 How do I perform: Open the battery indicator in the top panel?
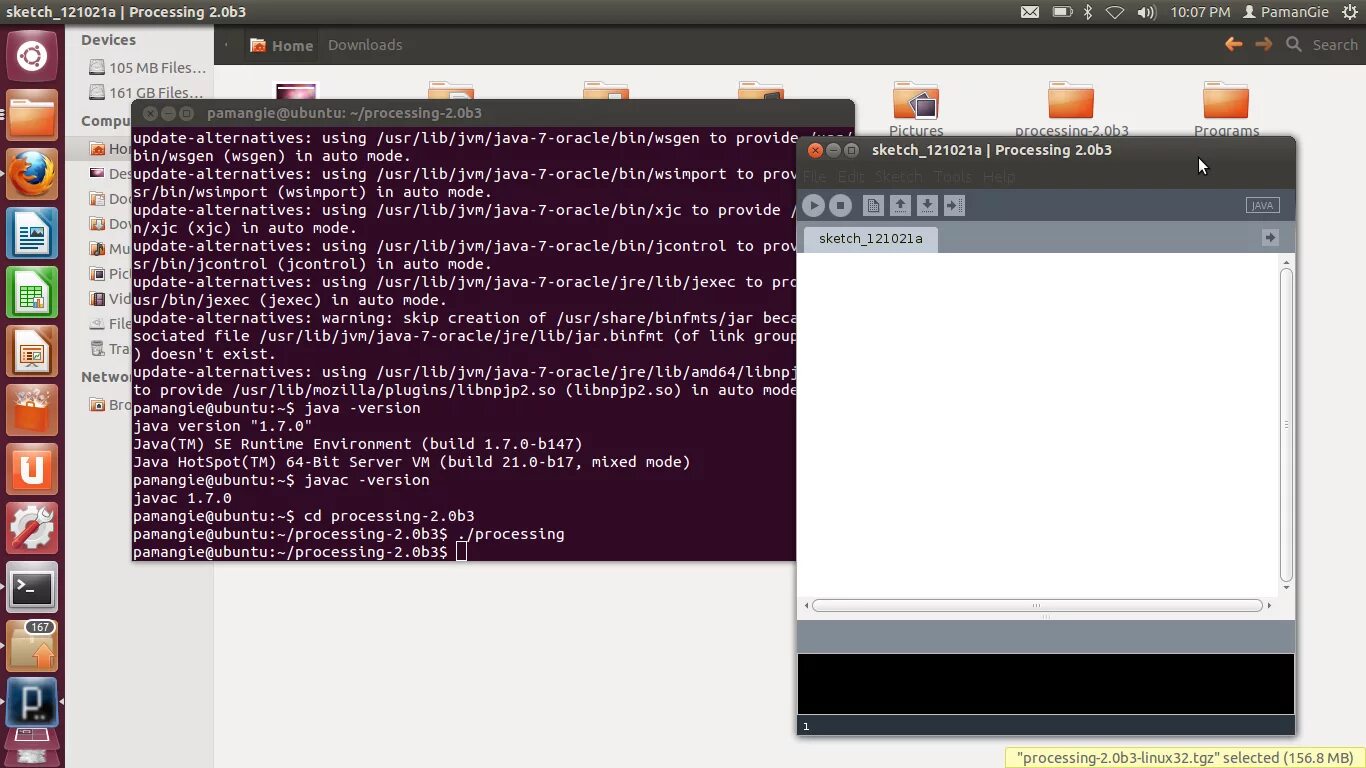click(x=1061, y=12)
